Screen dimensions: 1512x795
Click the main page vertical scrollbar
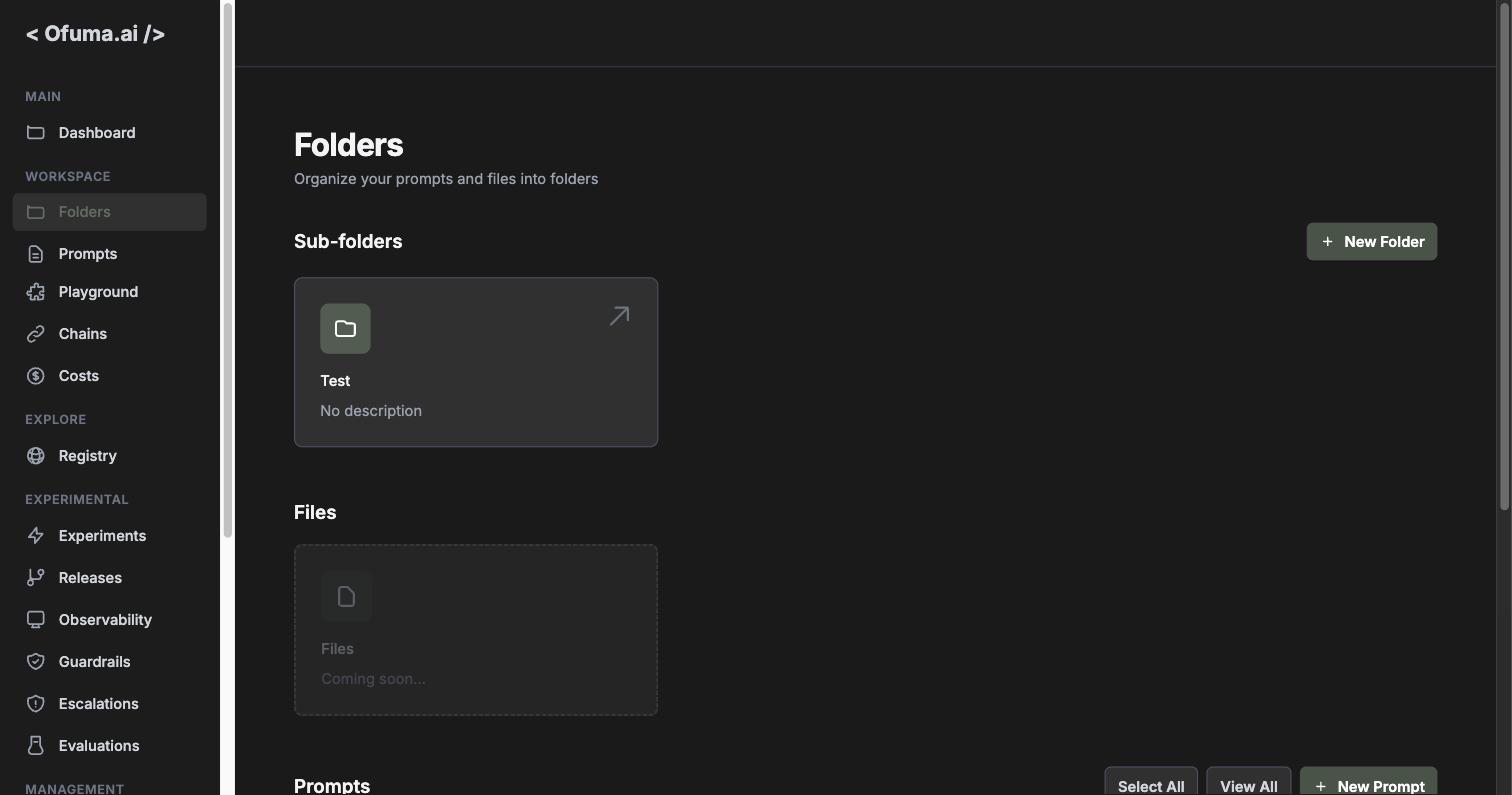tap(1504, 258)
